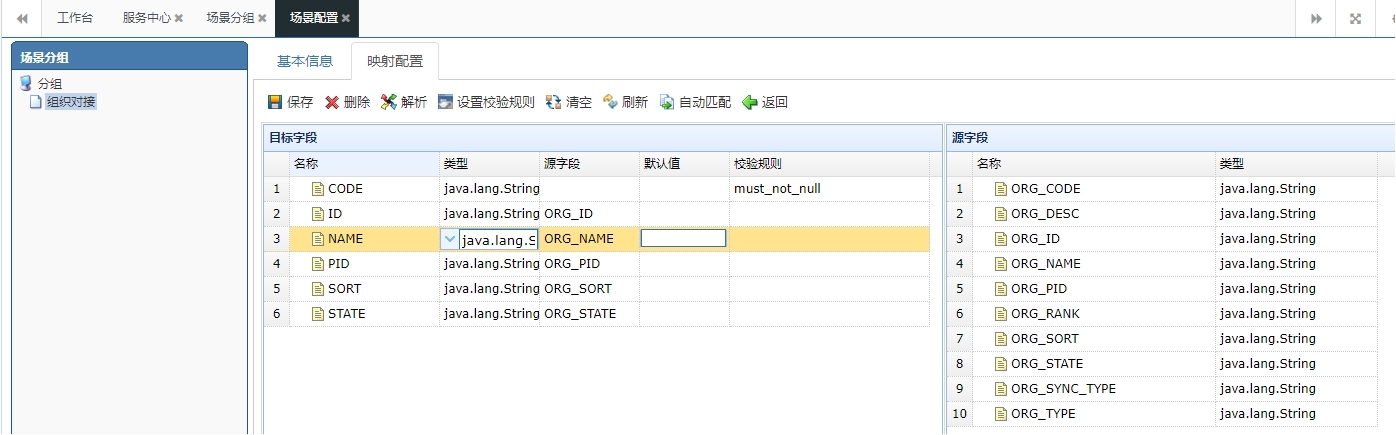The image size is (1396, 435).
Task: Select the 分组 root tree node
Action: point(49,84)
